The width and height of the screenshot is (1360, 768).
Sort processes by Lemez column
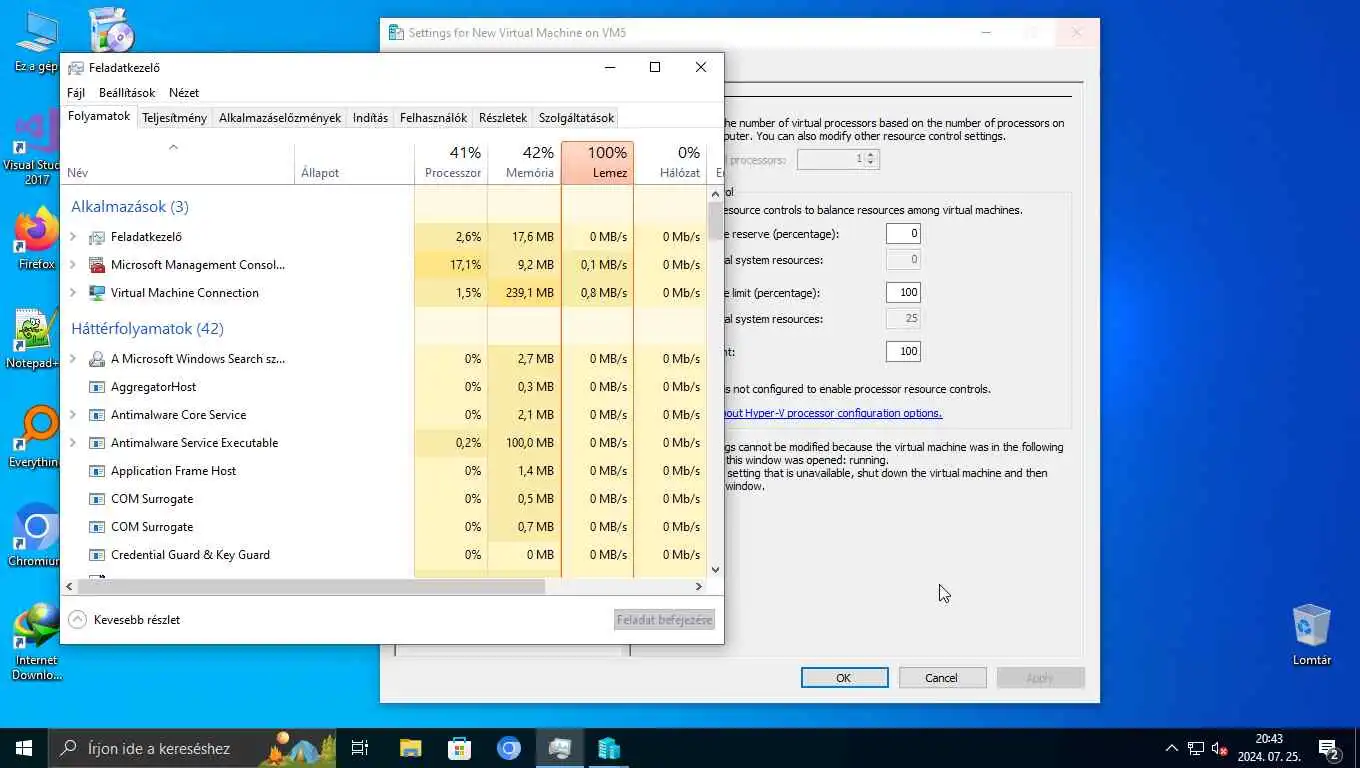[598, 163]
